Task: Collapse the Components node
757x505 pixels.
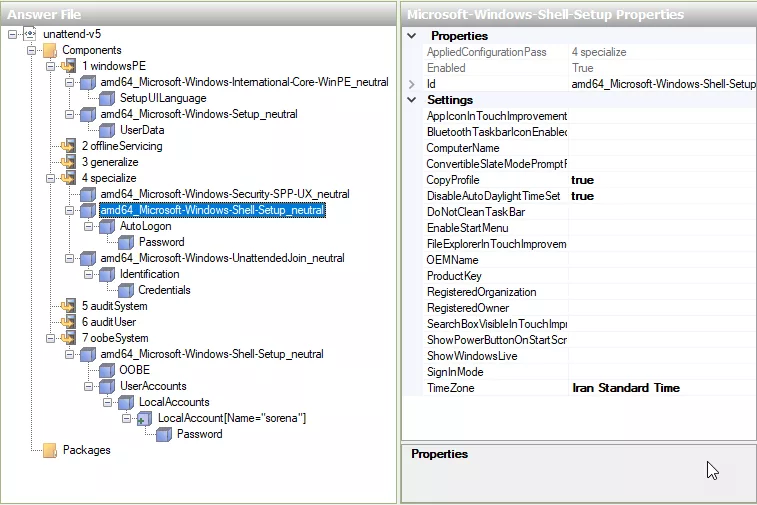Action: pos(31,50)
